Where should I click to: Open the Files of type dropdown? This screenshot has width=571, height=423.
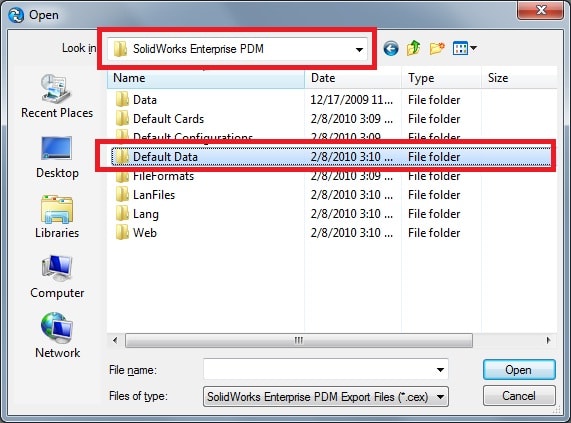[326, 396]
